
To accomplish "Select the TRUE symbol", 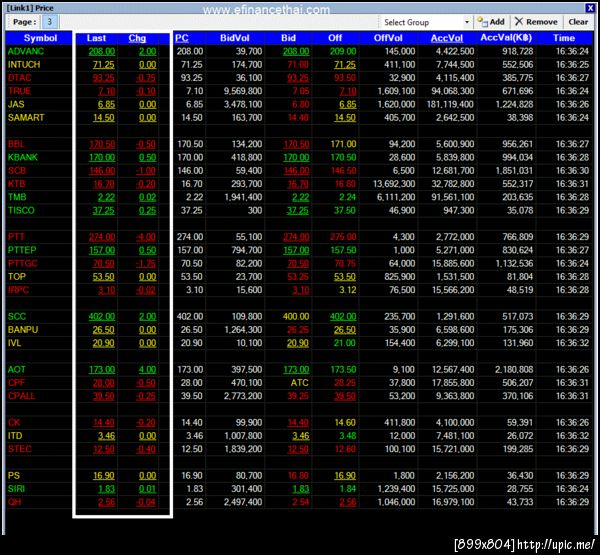I will coord(19,91).
